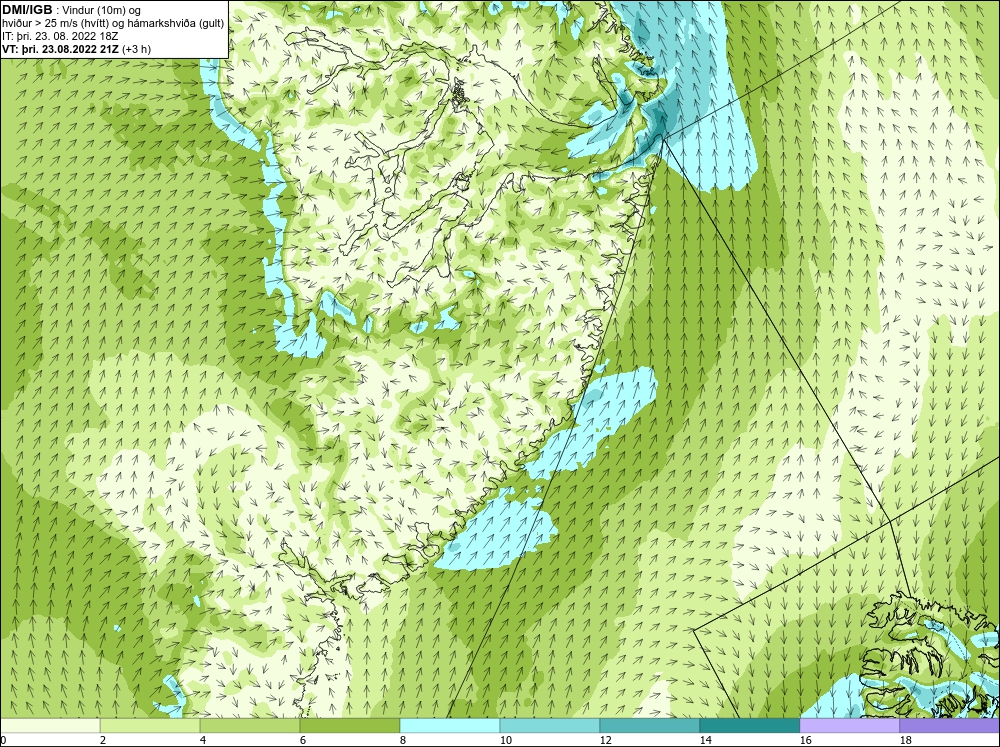Image resolution: width=1000 pixels, height=747 pixels.
Task: Click the 12–14 m/s teal legend swatch
Action: click(649, 726)
